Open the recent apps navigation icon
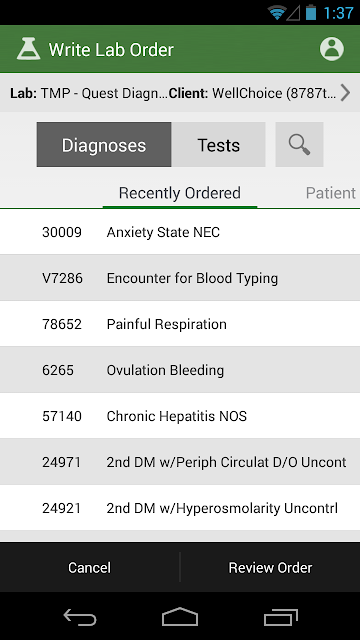Viewport: 360px width, 640px height. point(280,616)
